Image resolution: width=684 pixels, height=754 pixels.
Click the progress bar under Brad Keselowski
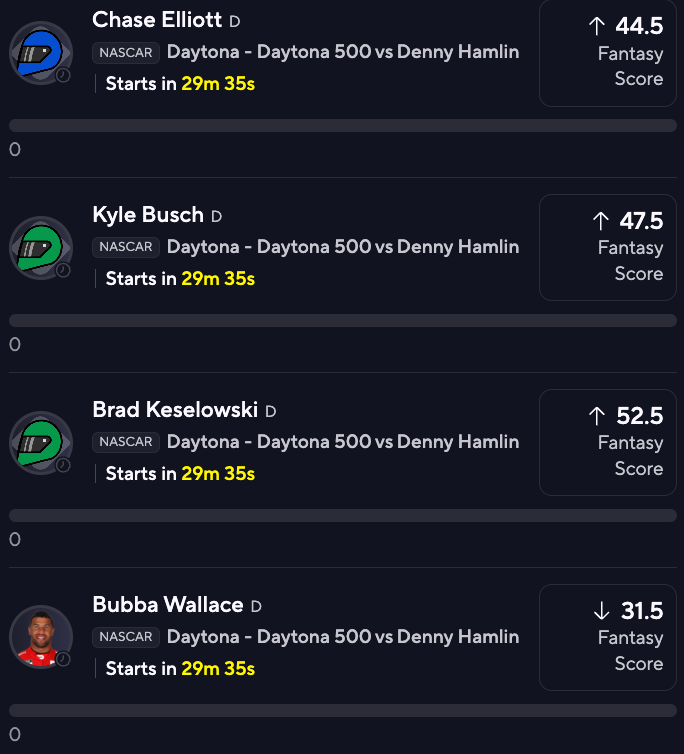(x=343, y=516)
